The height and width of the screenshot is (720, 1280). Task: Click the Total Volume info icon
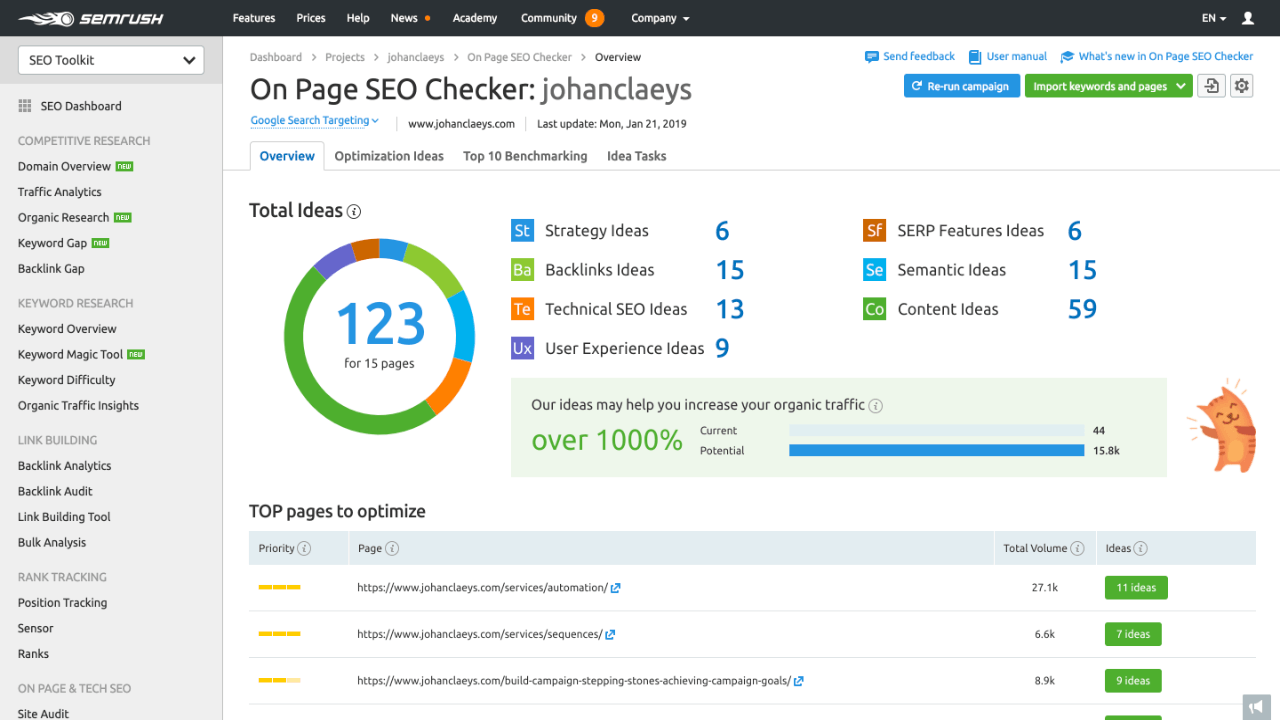pyautogui.click(x=1077, y=548)
